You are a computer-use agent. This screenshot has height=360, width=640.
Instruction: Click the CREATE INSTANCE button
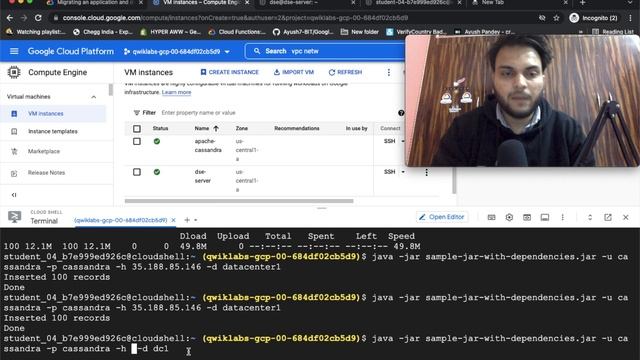[229, 72]
